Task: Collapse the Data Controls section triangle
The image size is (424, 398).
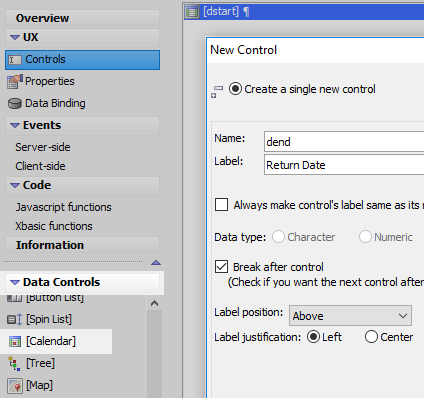Action: tap(15, 282)
